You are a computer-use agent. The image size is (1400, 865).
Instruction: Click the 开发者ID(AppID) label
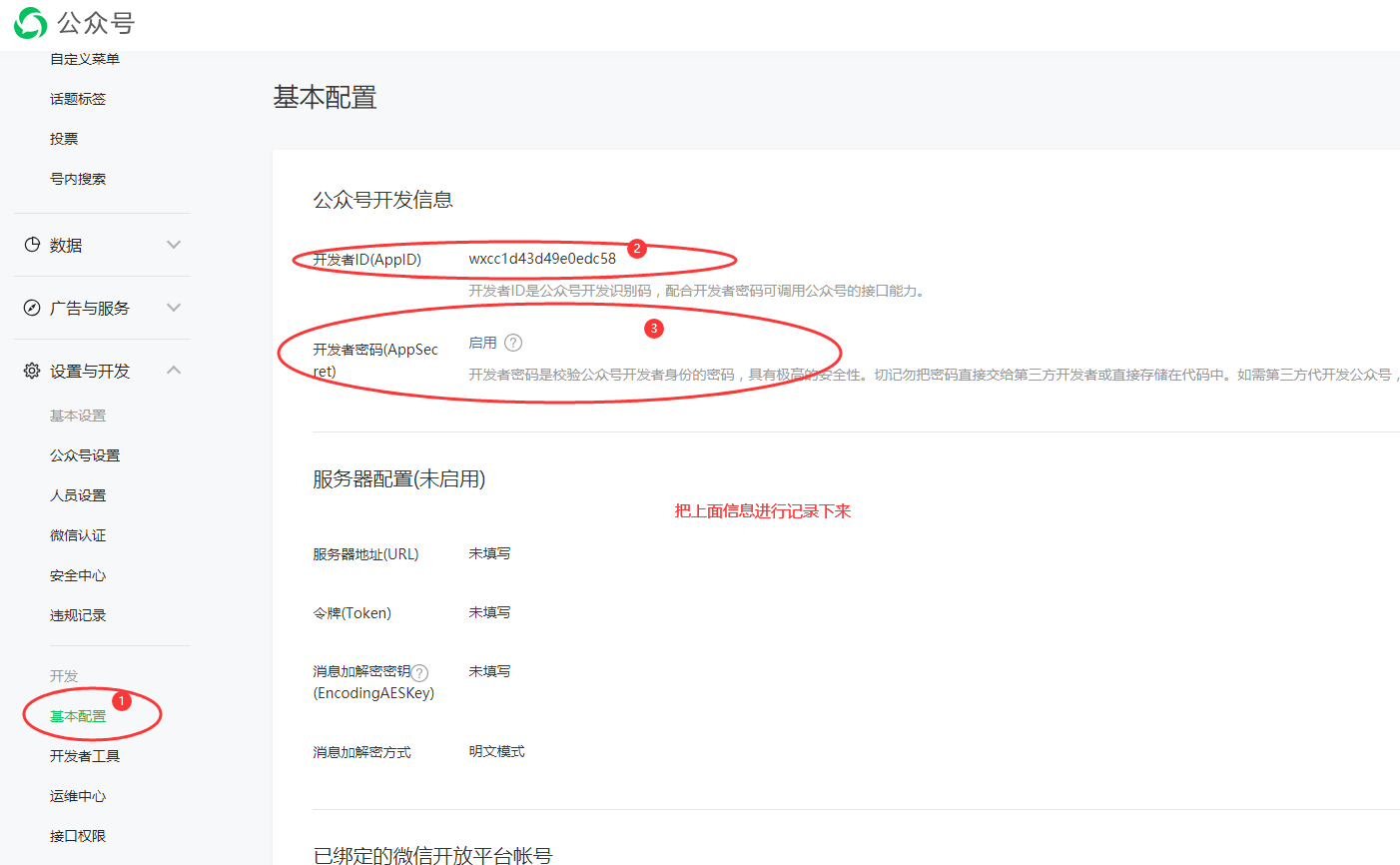pos(367,260)
